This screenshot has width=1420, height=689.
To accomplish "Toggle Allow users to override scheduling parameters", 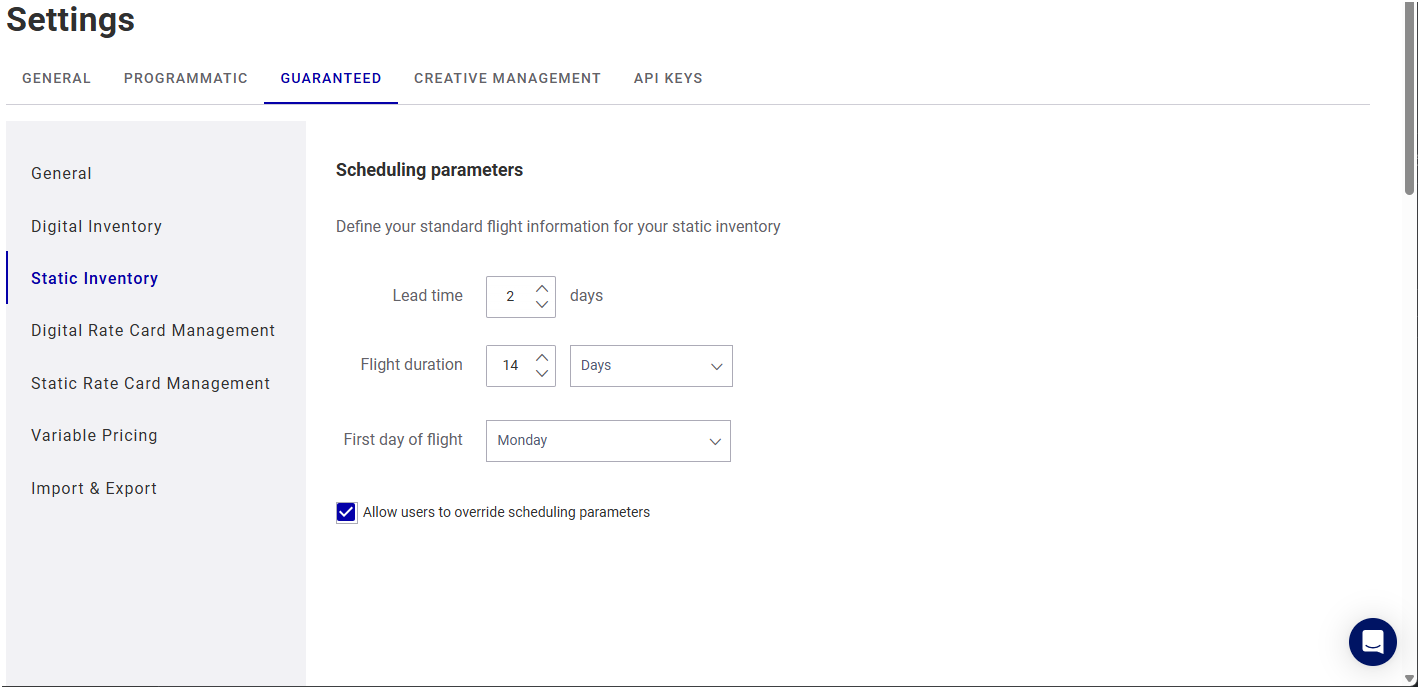I will tap(347, 513).
